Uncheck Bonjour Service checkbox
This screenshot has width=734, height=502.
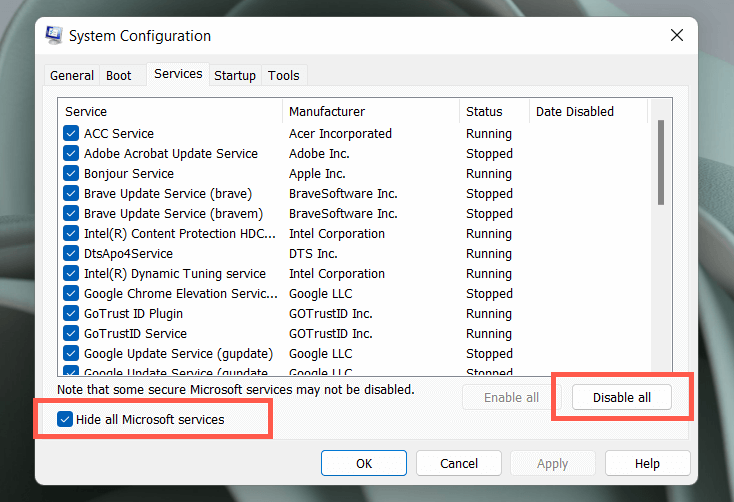click(71, 174)
